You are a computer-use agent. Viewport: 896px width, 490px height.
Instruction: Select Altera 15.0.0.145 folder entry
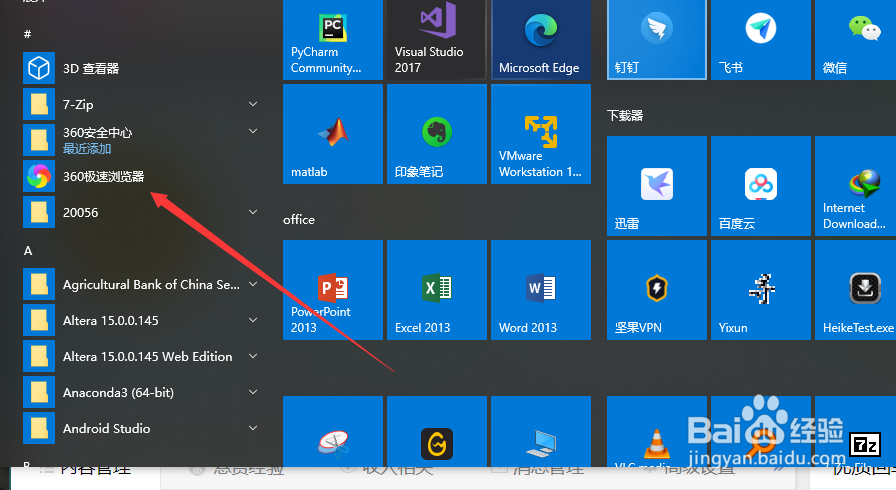[x=143, y=320]
